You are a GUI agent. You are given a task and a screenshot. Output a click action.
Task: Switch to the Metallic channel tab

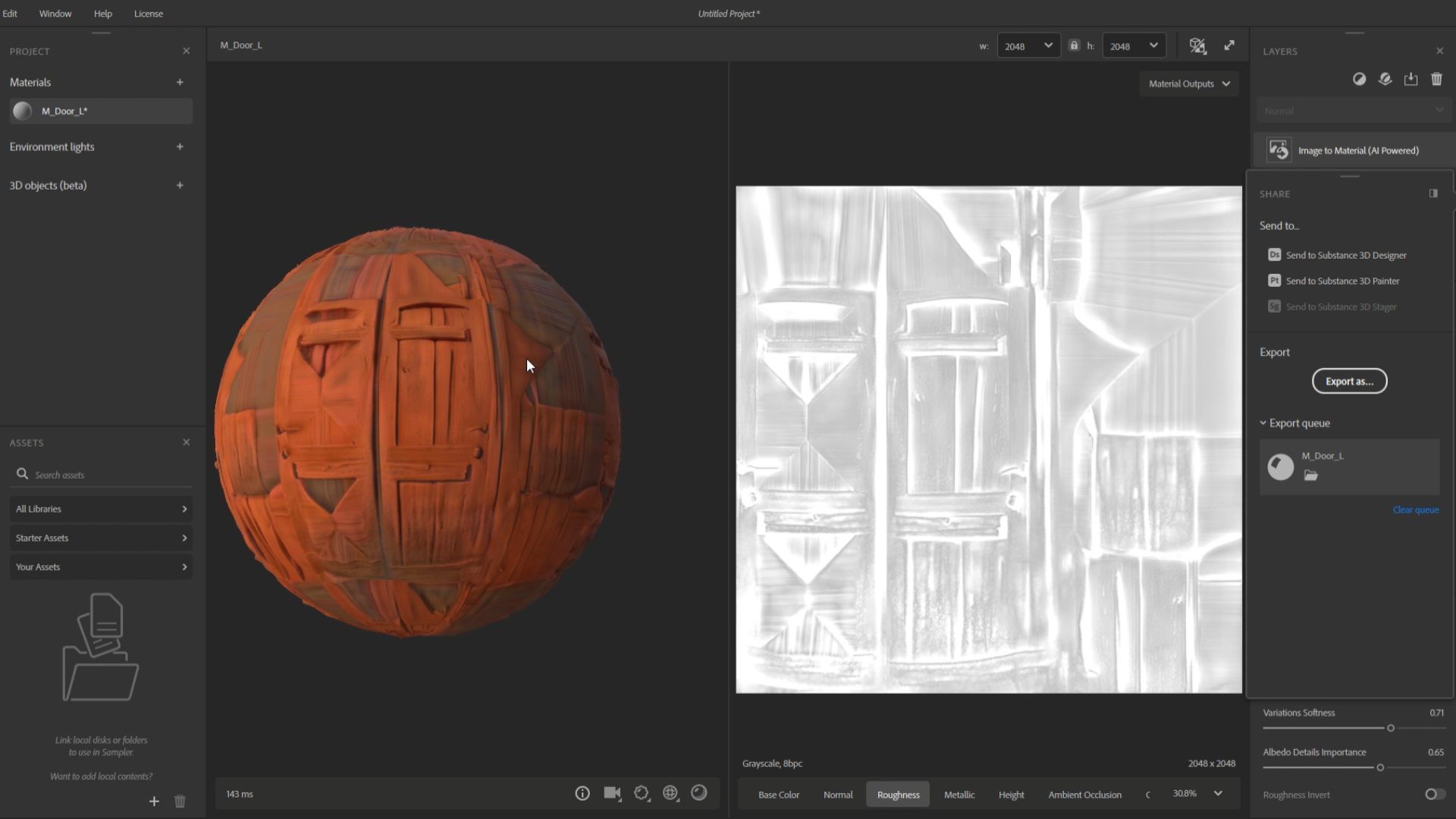[959, 795]
